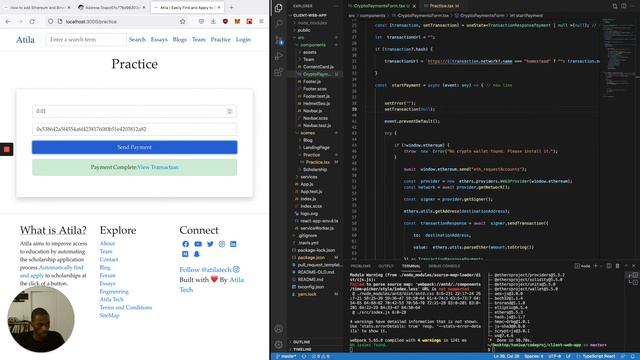The image size is (640, 360).
Task: Open the uBlock shield extension icon
Action: point(225,21)
